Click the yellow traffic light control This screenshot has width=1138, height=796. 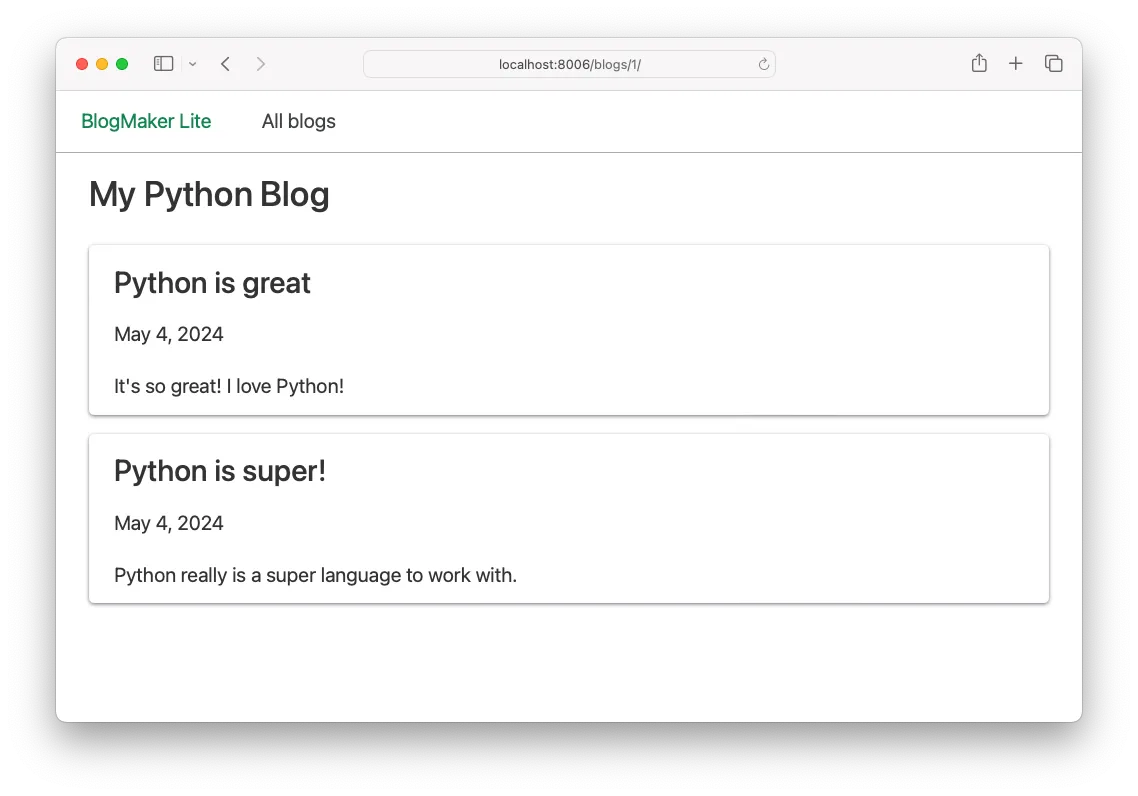[x=102, y=63]
